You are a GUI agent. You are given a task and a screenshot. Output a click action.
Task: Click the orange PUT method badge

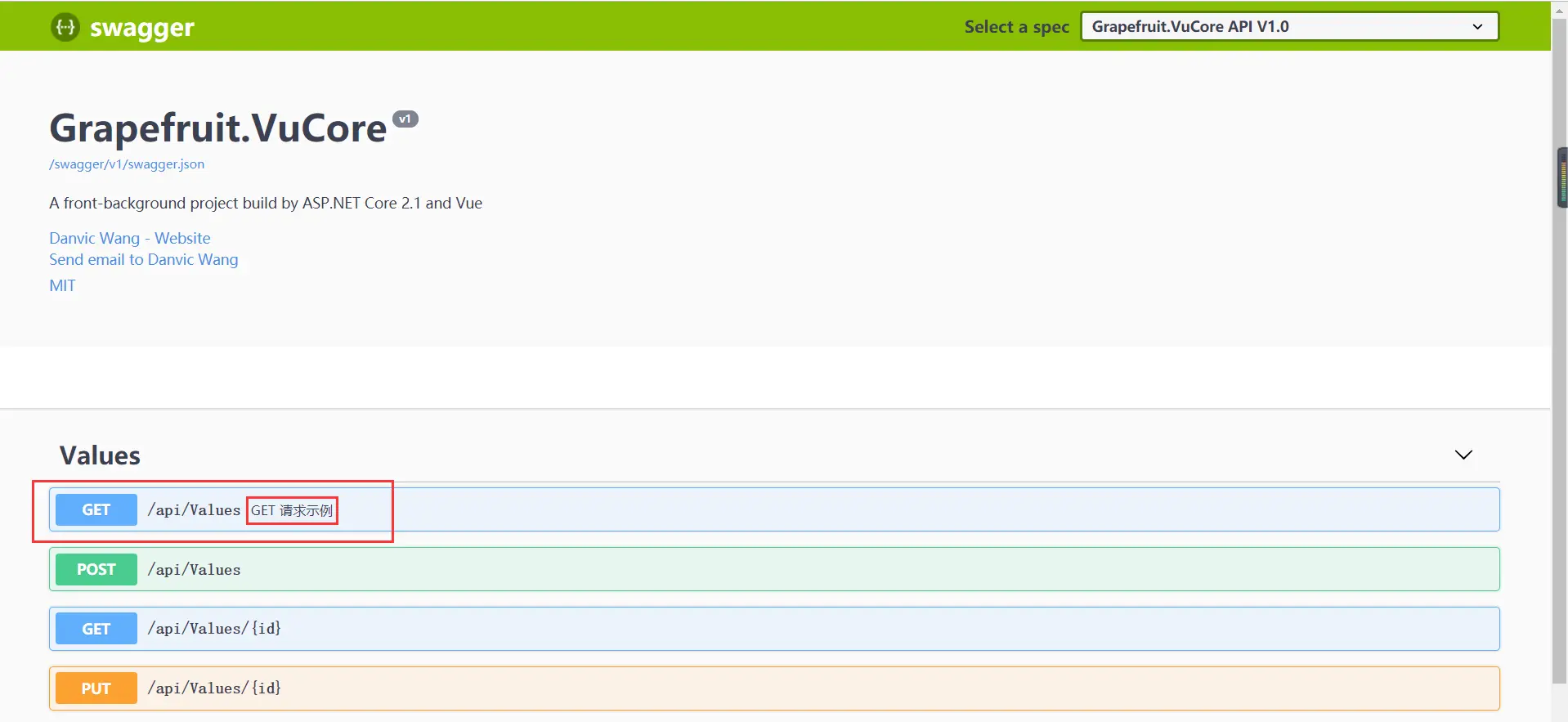[96, 688]
